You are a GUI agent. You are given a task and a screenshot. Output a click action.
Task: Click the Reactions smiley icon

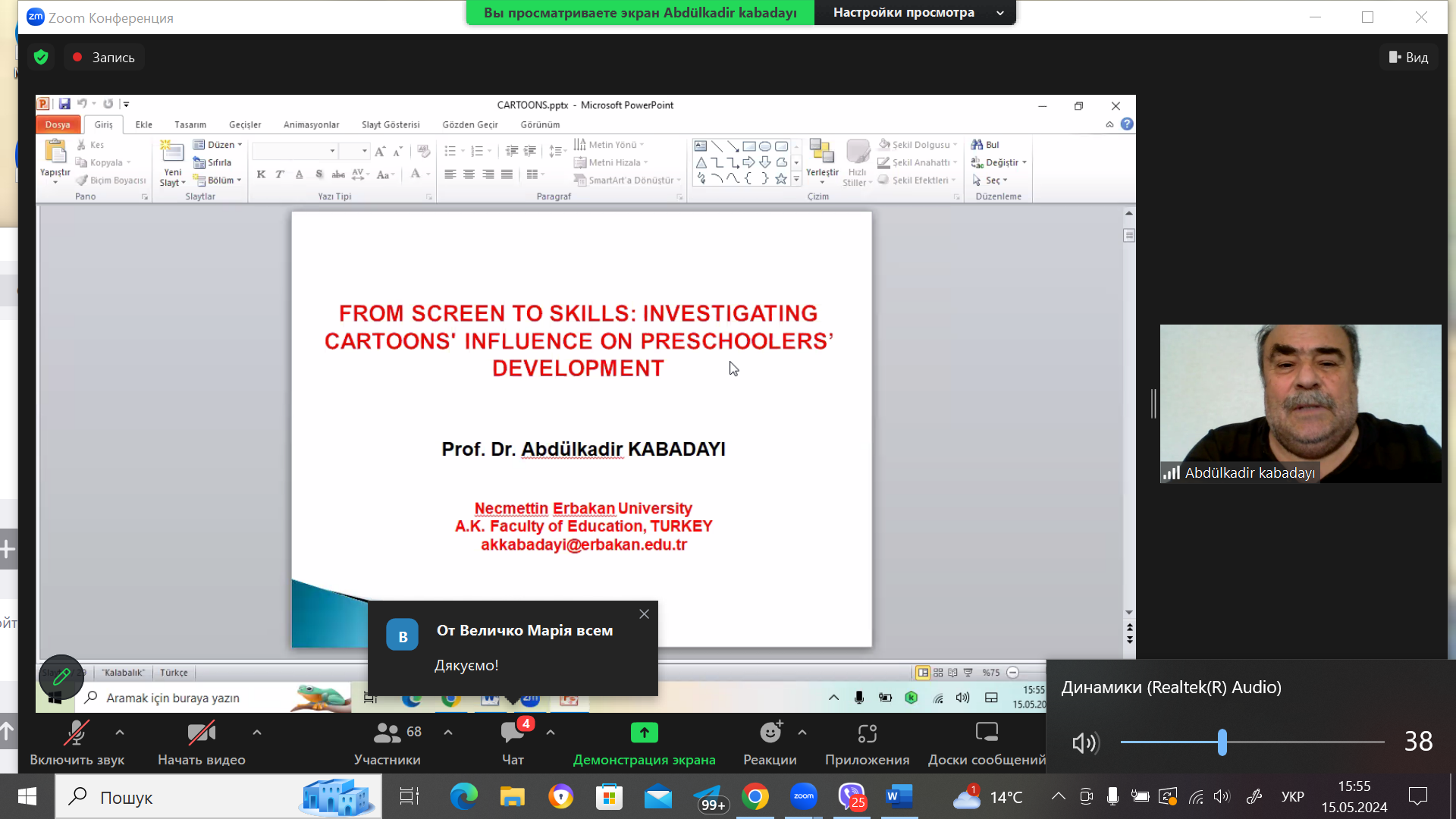(770, 733)
